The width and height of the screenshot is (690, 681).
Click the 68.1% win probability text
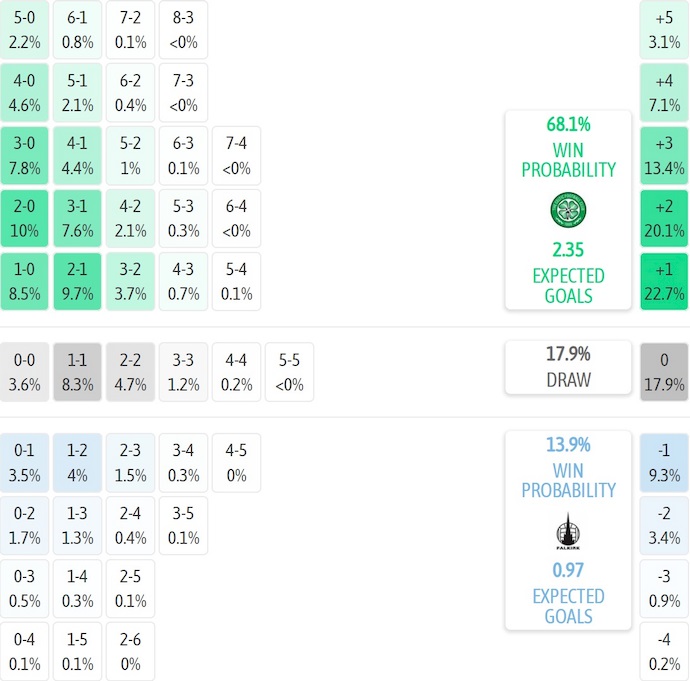click(568, 125)
